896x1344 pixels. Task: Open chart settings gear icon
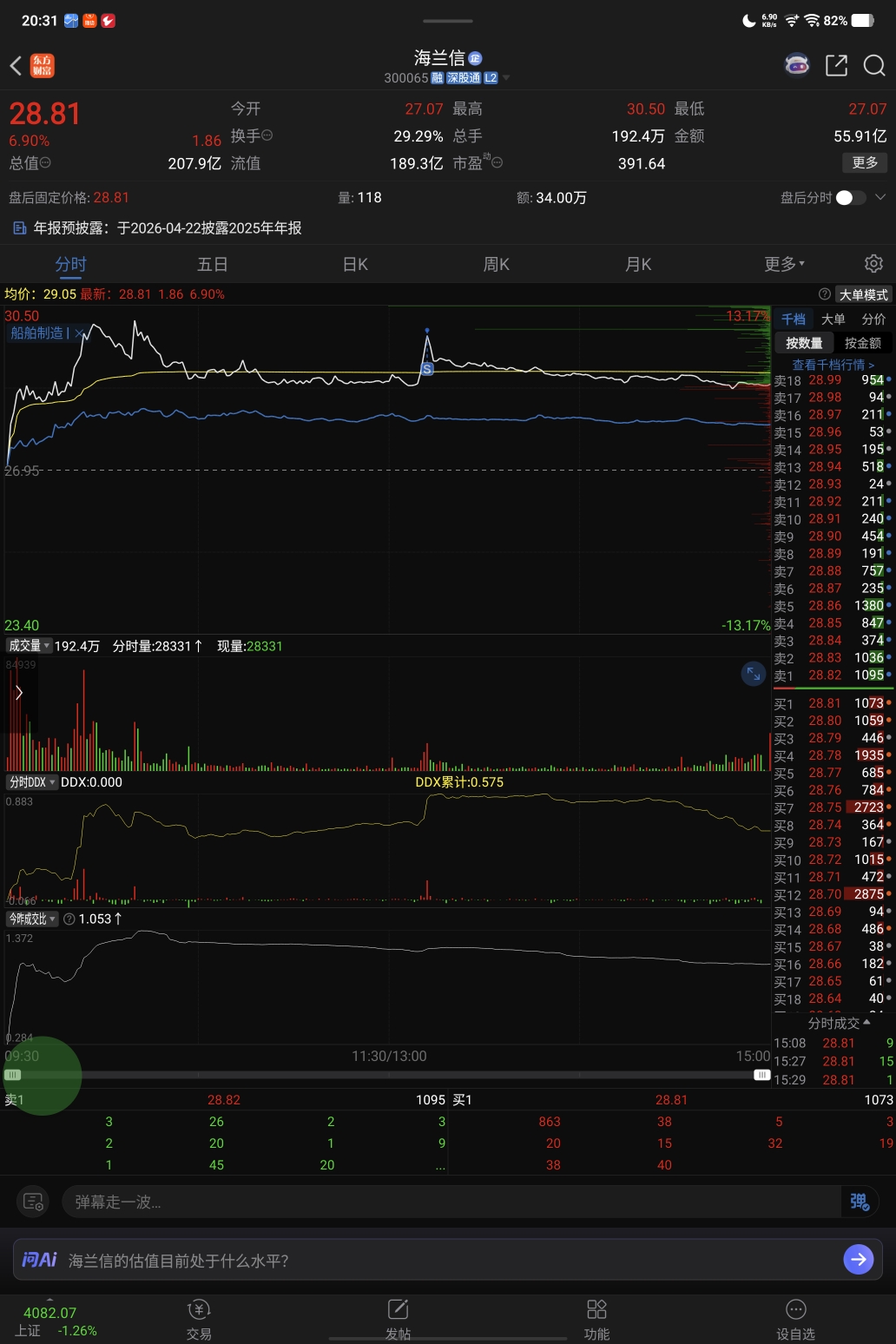tap(873, 264)
